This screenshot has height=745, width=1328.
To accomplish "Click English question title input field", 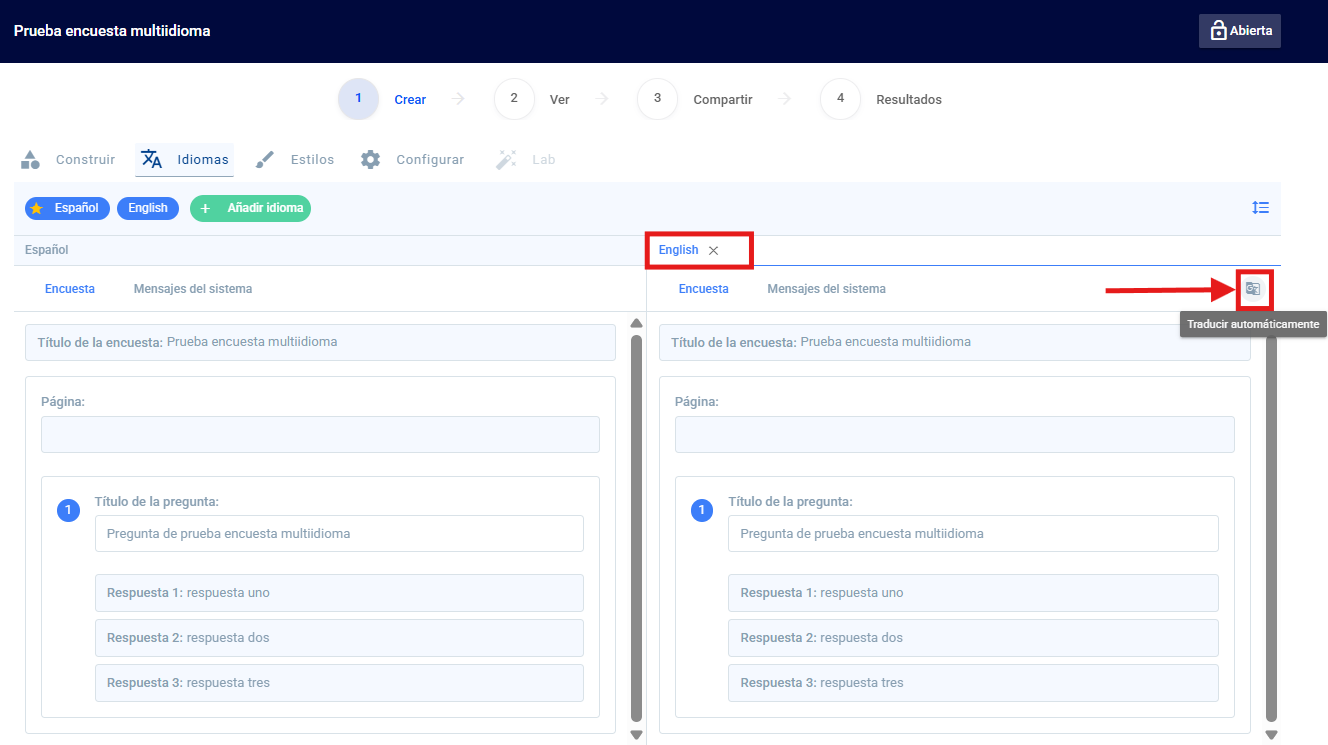I will [x=973, y=534].
